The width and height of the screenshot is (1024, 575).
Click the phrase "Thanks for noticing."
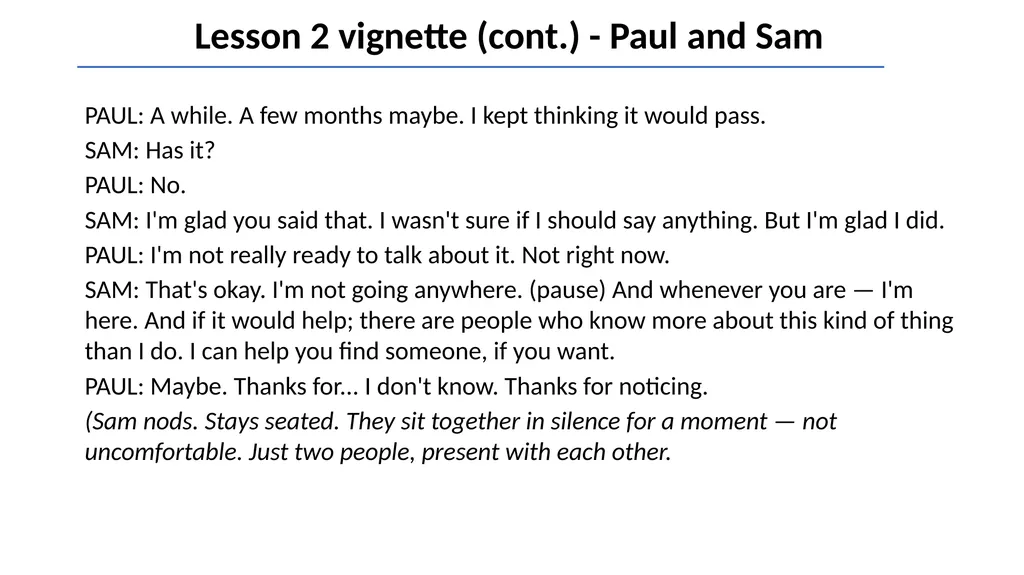click(606, 387)
